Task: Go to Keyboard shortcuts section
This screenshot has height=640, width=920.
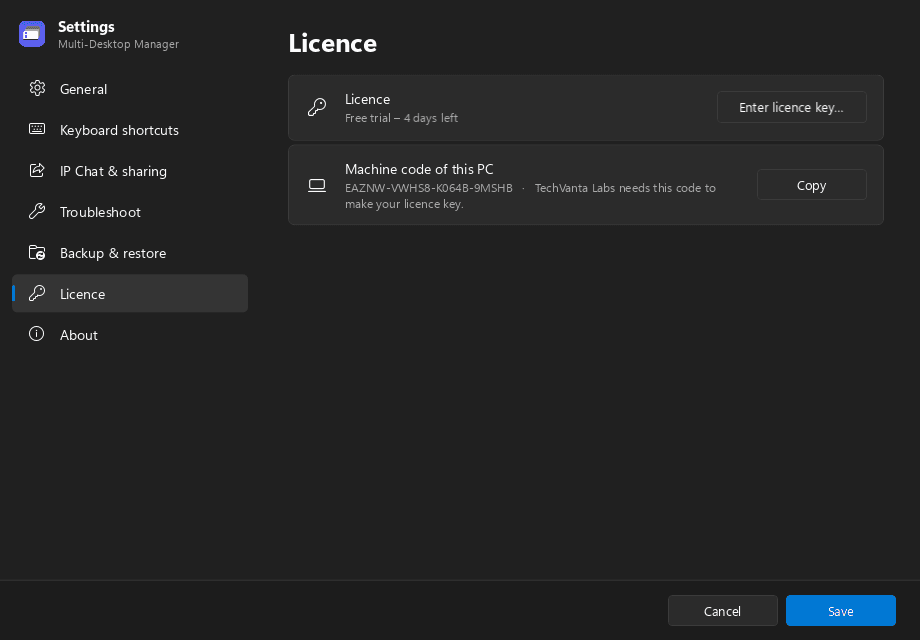Action: click(130, 130)
